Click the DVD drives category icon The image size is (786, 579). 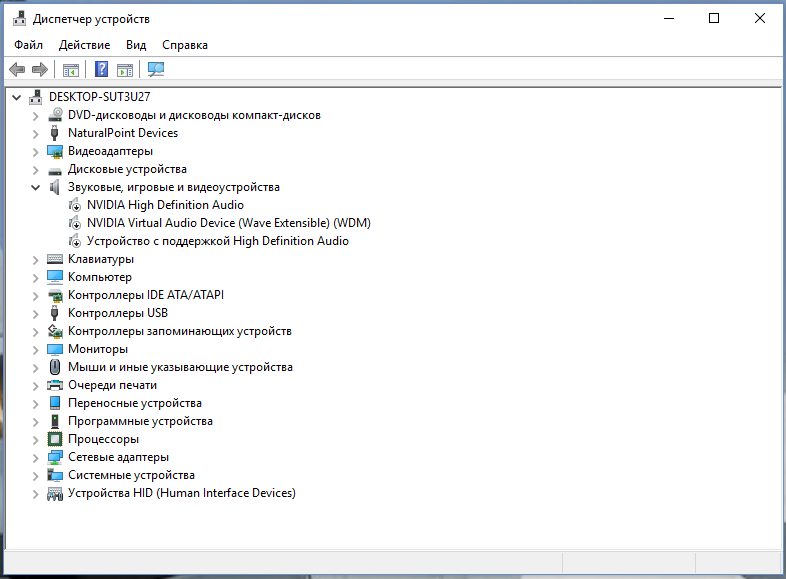pyautogui.click(x=55, y=115)
